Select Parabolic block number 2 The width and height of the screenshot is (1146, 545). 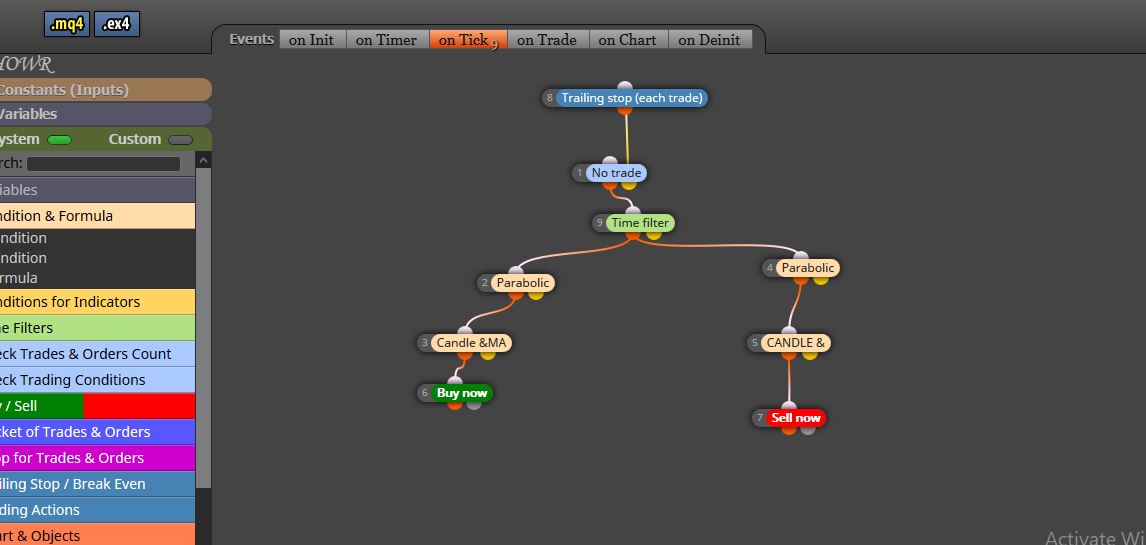click(x=523, y=283)
